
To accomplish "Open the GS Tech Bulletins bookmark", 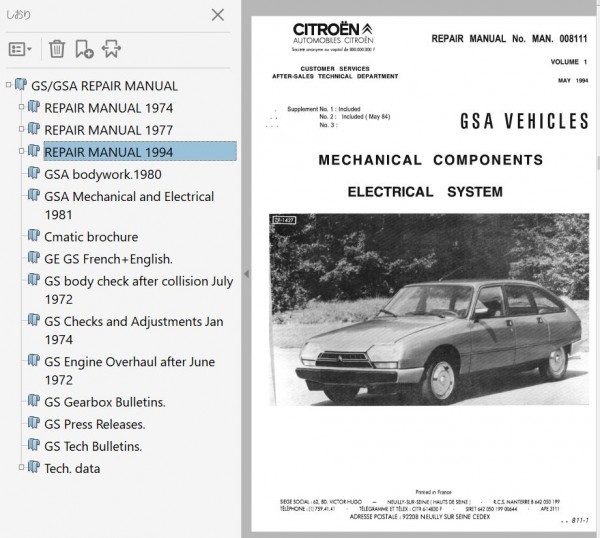I will [93, 447].
